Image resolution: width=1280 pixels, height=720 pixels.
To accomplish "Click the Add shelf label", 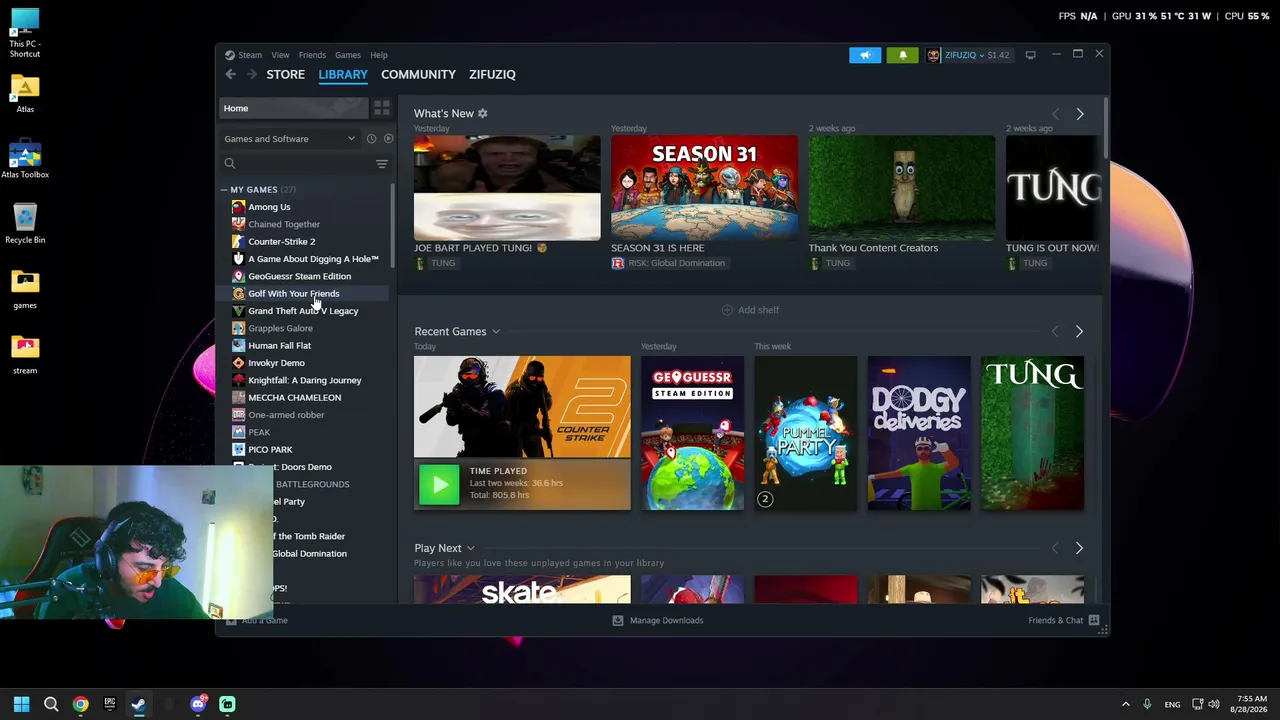I will pos(758,310).
